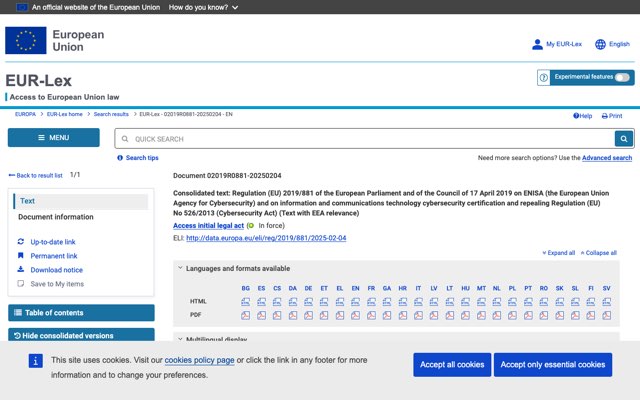Open the Spanish (ES) HTML version
The height and width of the screenshot is (400, 640).
261,302
